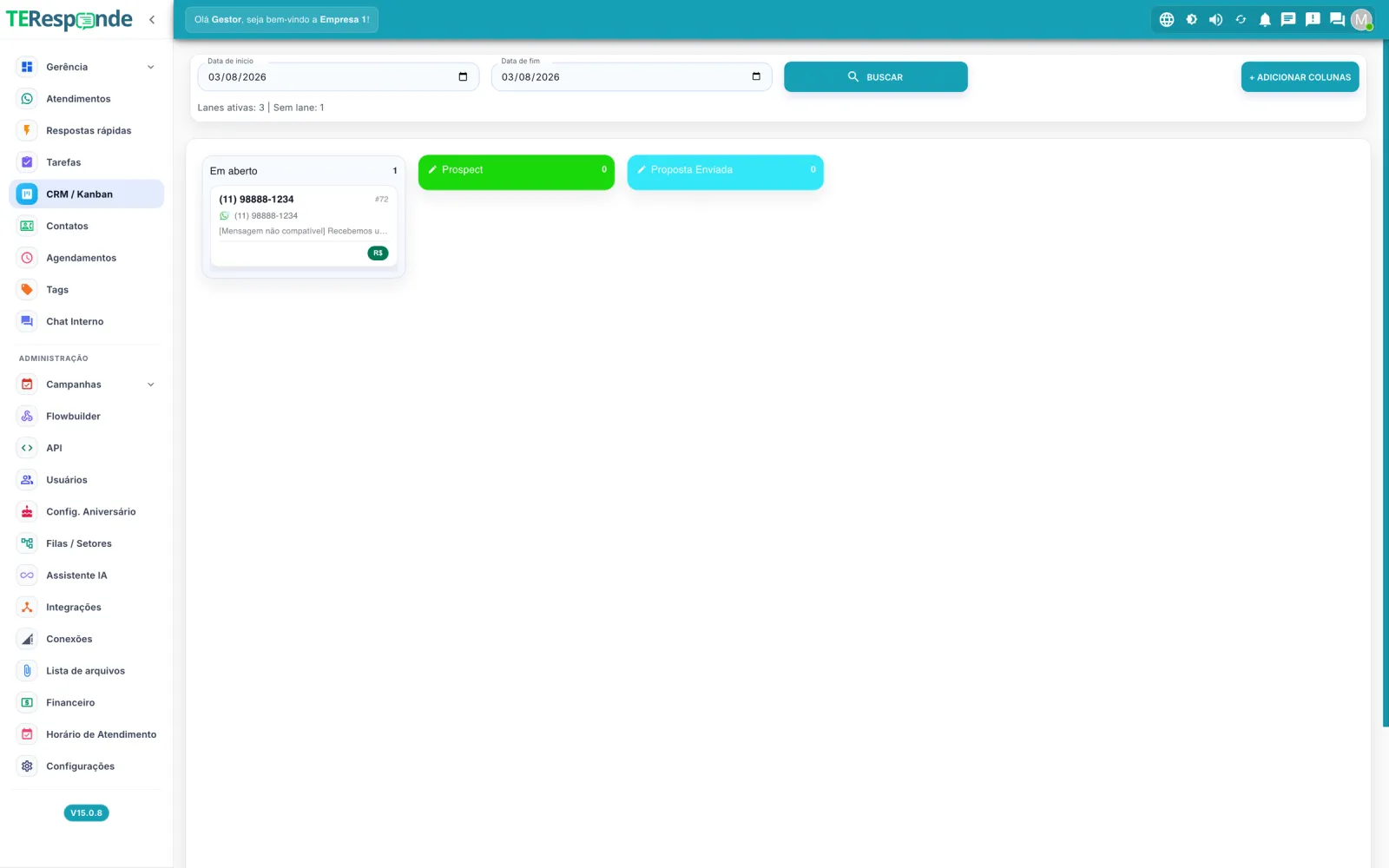Click the Integrações icon

tap(27, 608)
